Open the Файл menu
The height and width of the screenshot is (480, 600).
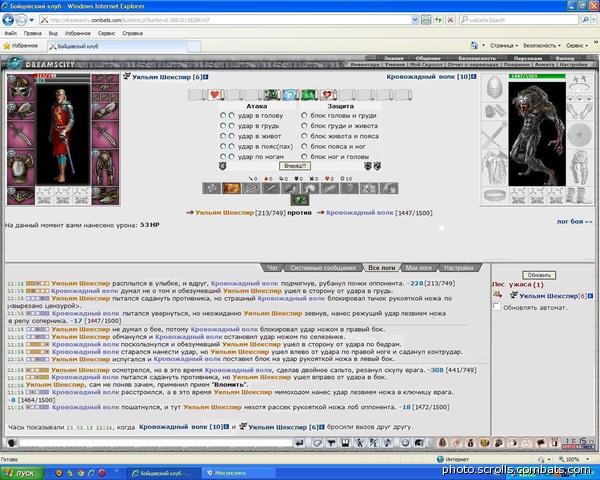click(10, 33)
